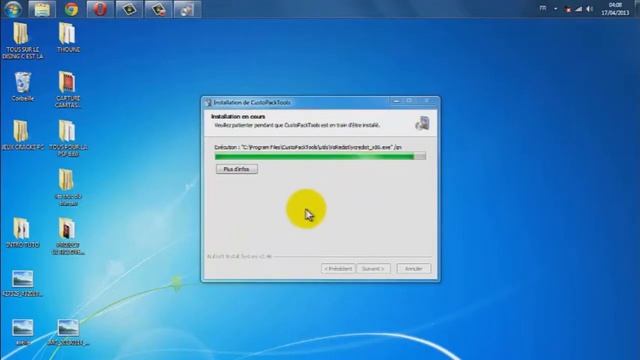Open the Windows Start menu orb

[13, 9]
